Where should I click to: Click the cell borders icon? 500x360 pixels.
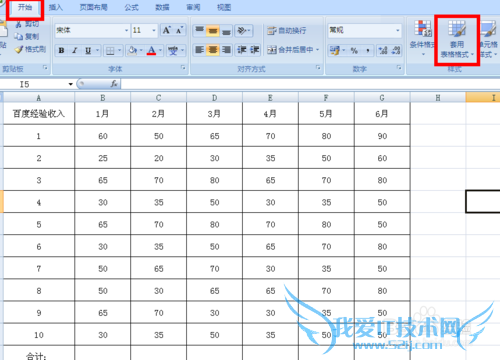(x=110, y=50)
